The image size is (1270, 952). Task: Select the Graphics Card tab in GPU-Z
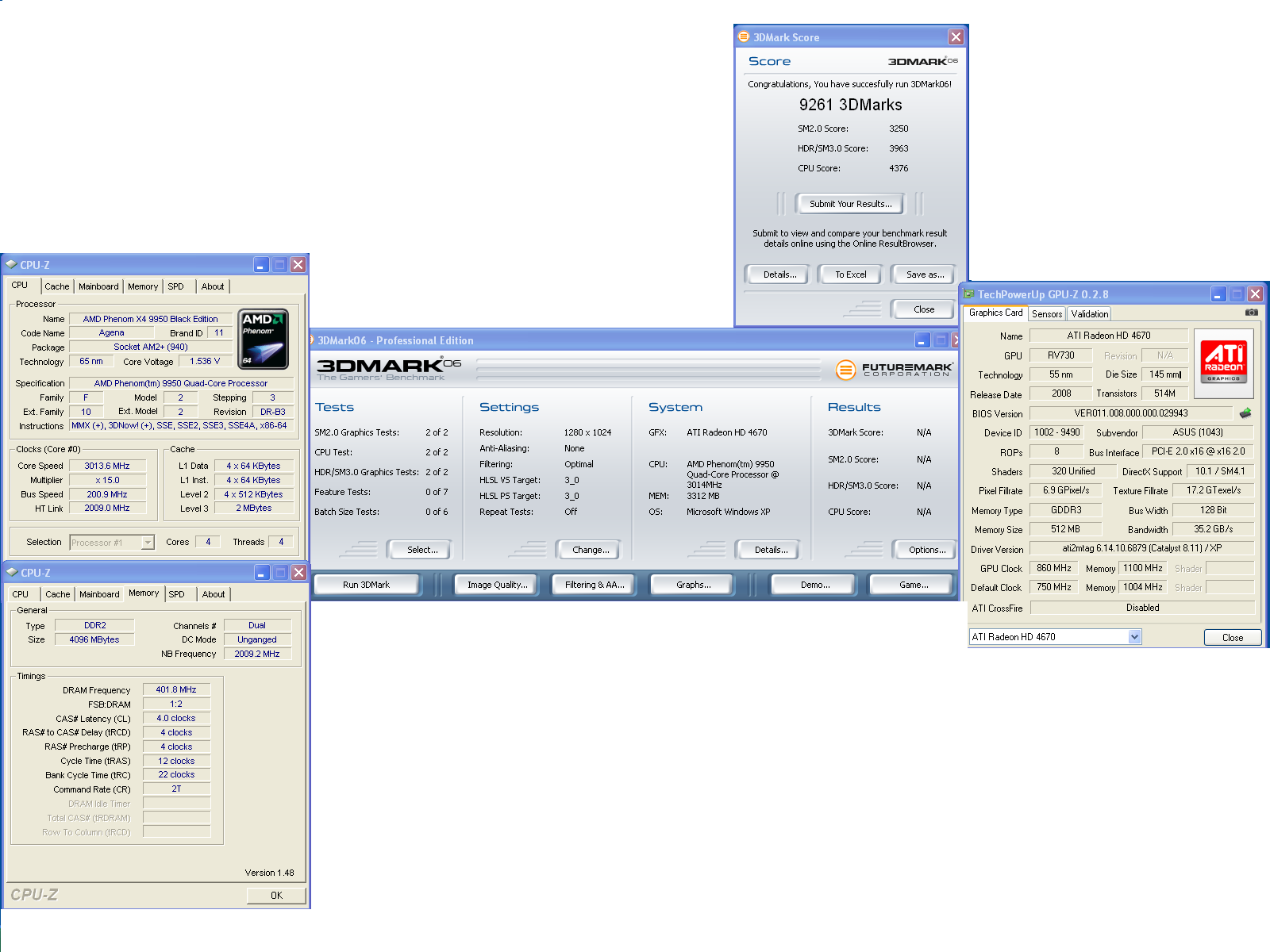pyautogui.click(x=995, y=313)
